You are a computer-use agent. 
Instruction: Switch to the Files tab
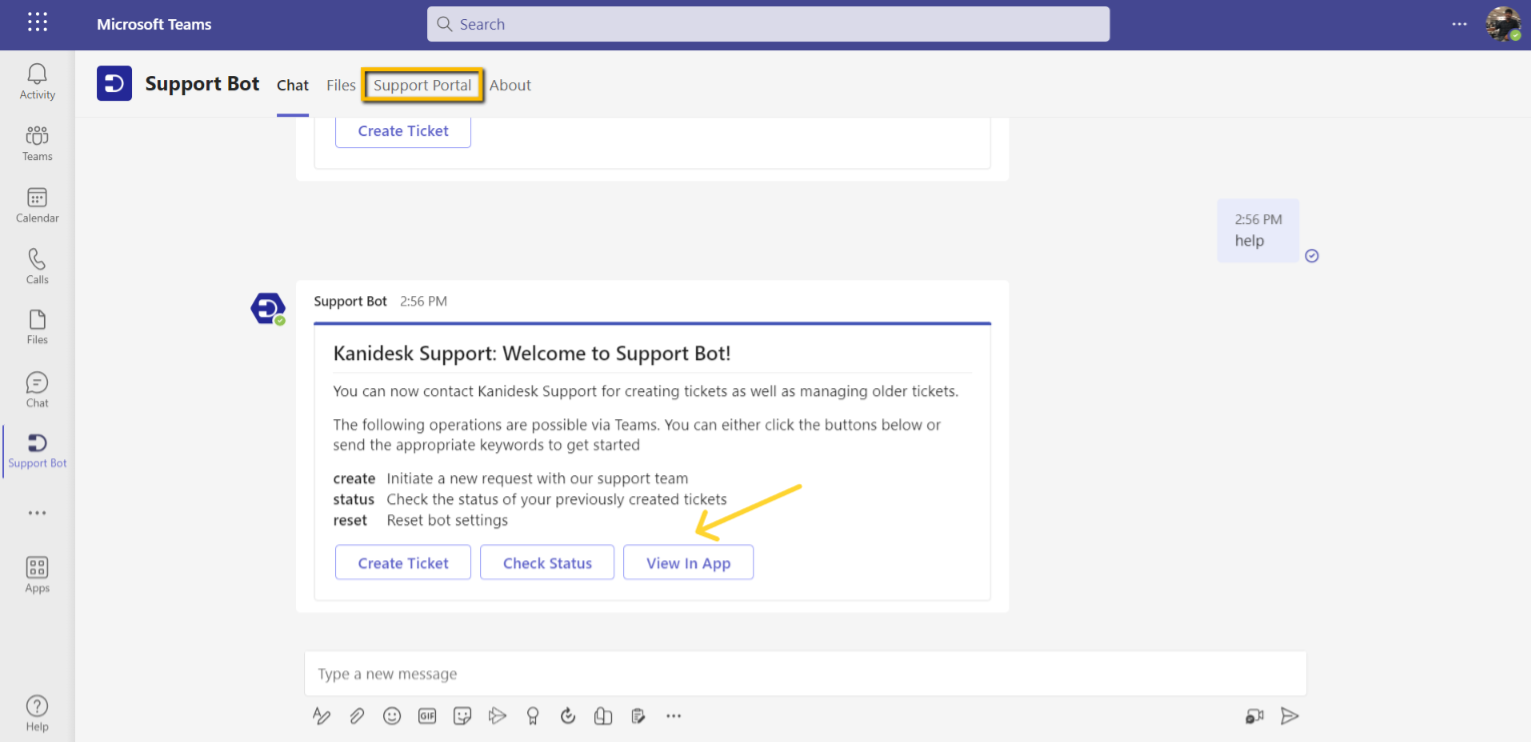[x=340, y=85]
